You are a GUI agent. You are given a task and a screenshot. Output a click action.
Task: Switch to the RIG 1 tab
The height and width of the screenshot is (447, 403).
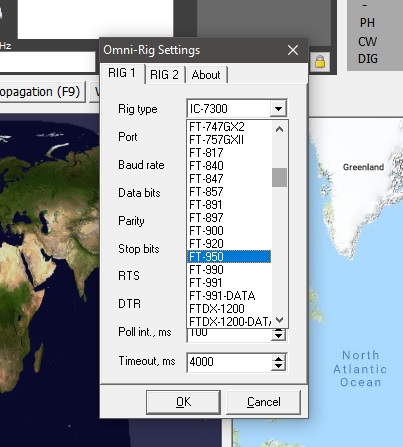tap(122, 73)
